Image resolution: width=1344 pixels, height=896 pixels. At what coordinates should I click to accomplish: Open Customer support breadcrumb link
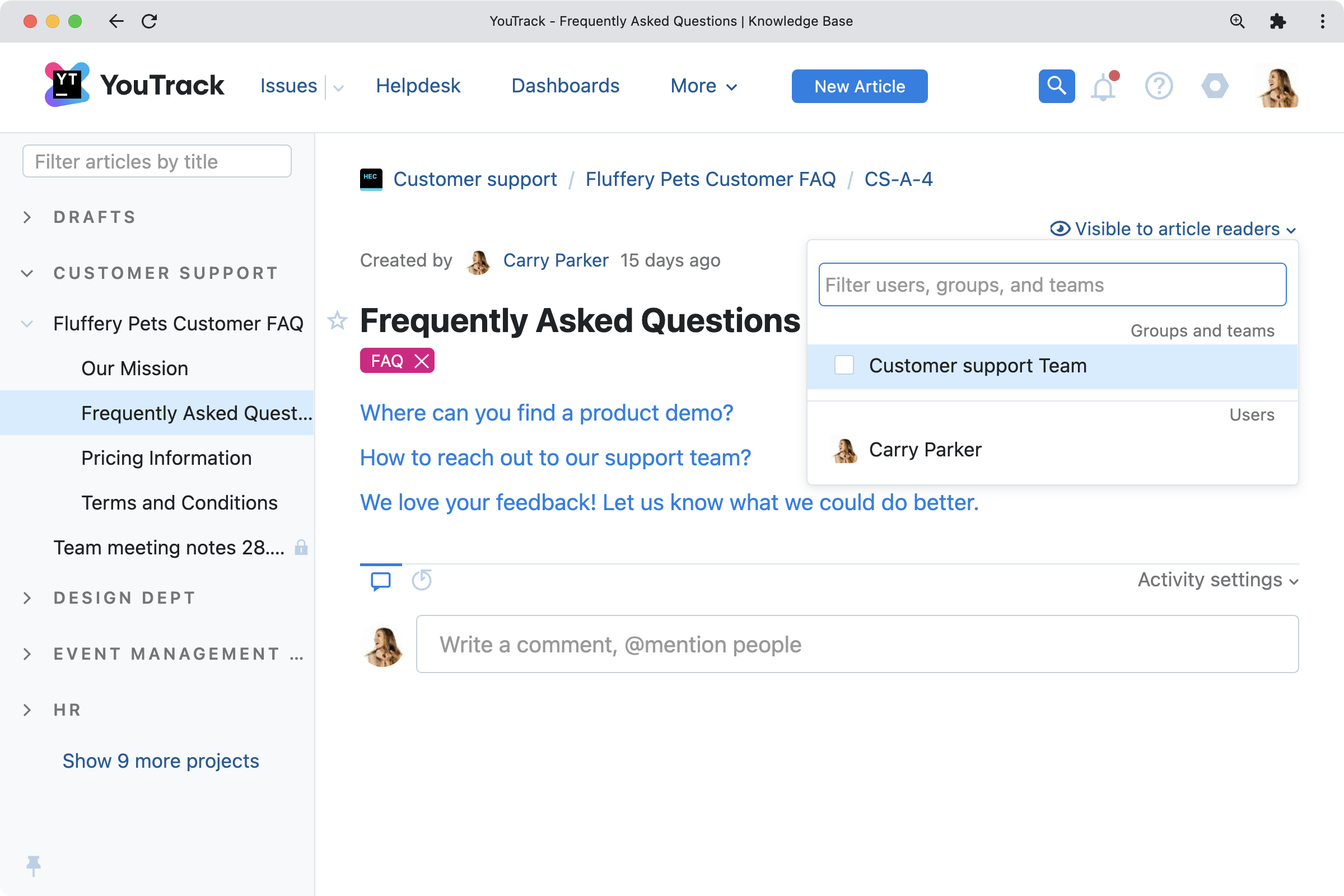[x=475, y=179]
